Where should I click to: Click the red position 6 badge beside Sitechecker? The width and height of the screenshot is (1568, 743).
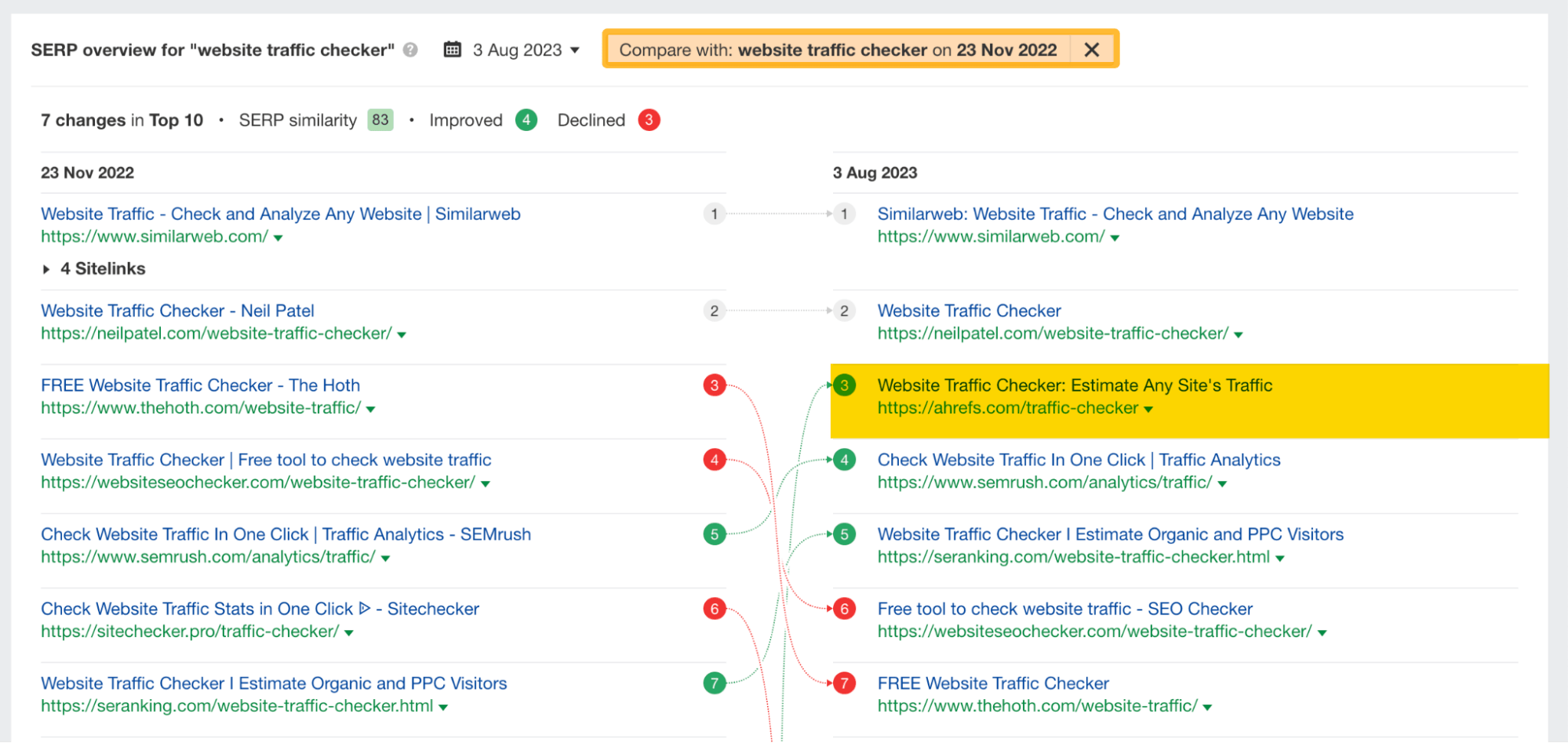coord(714,609)
